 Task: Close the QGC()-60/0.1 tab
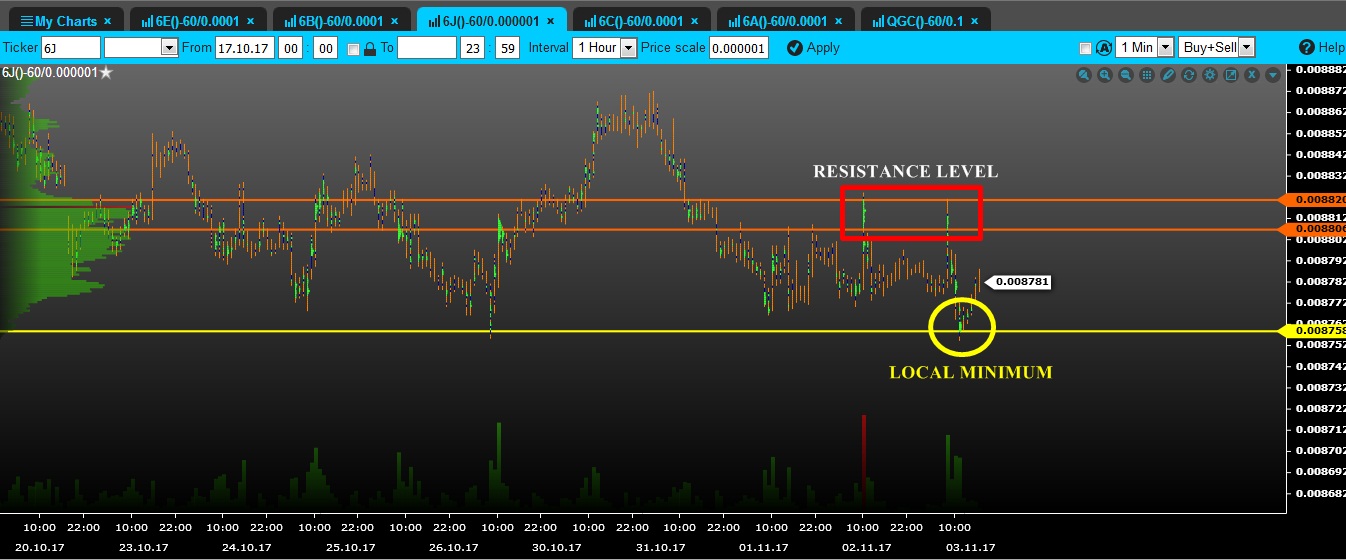pos(974,21)
